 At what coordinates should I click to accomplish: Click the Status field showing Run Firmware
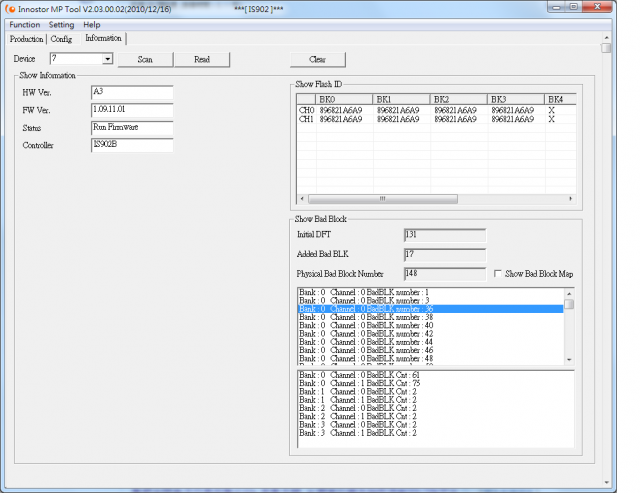tap(132, 127)
